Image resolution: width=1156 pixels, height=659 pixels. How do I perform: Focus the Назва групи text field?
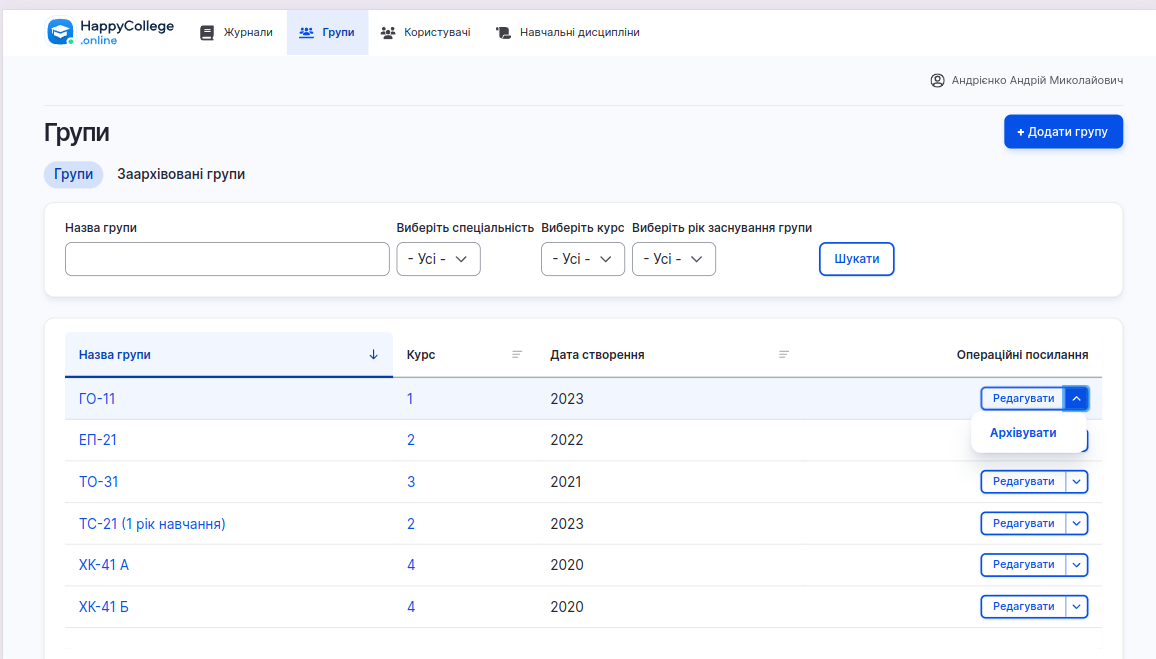pyautogui.click(x=227, y=259)
